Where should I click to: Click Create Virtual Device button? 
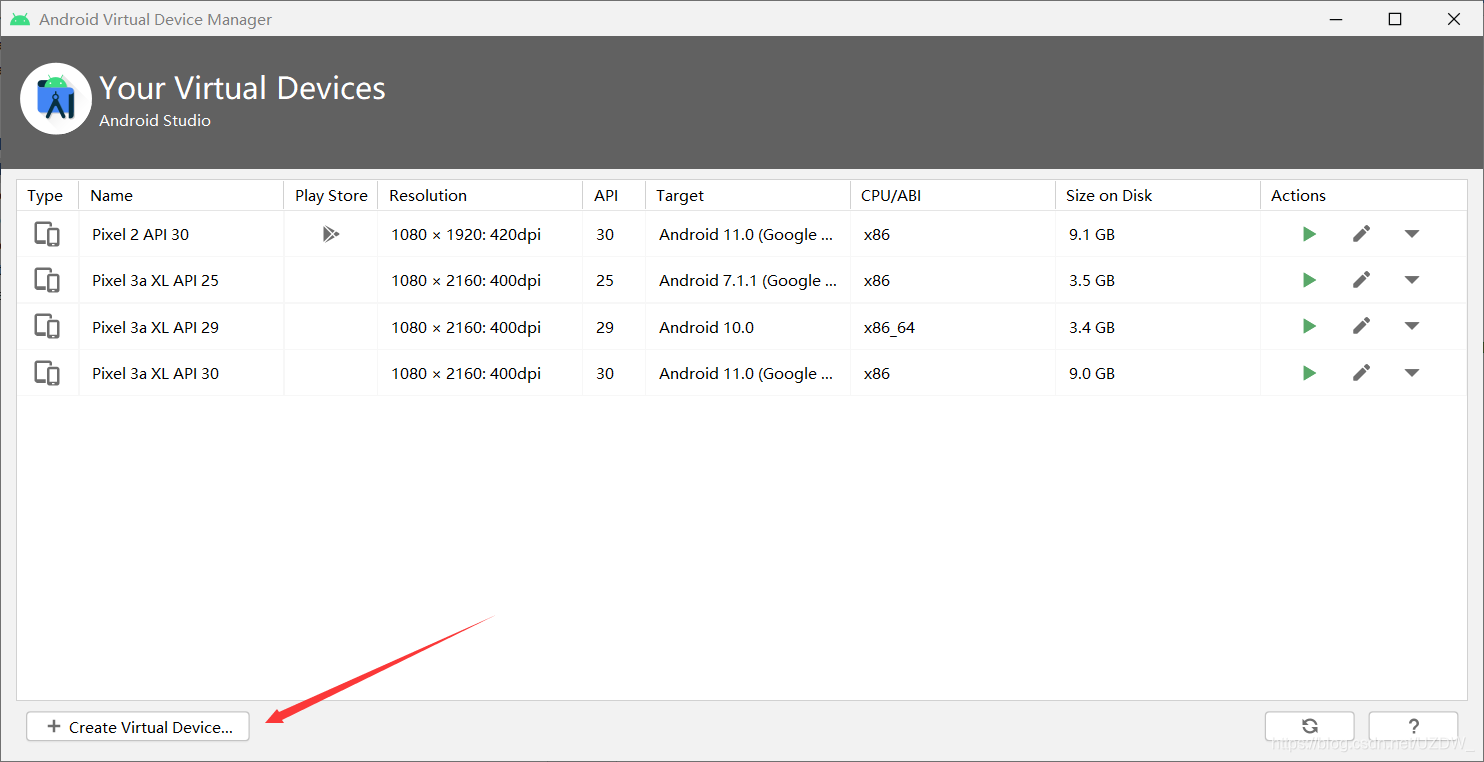138,727
